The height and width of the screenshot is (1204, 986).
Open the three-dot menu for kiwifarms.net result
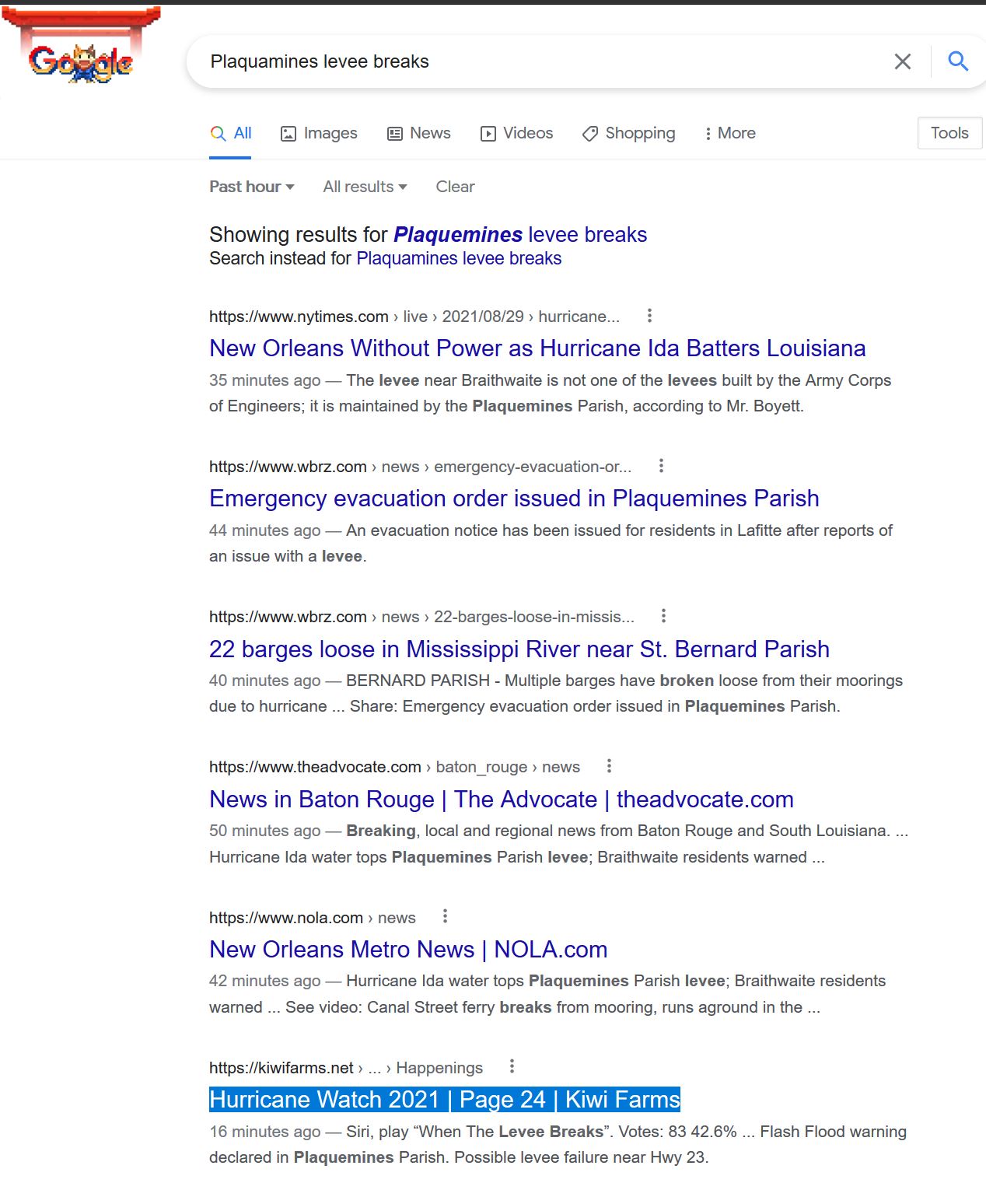click(x=512, y=1066)
